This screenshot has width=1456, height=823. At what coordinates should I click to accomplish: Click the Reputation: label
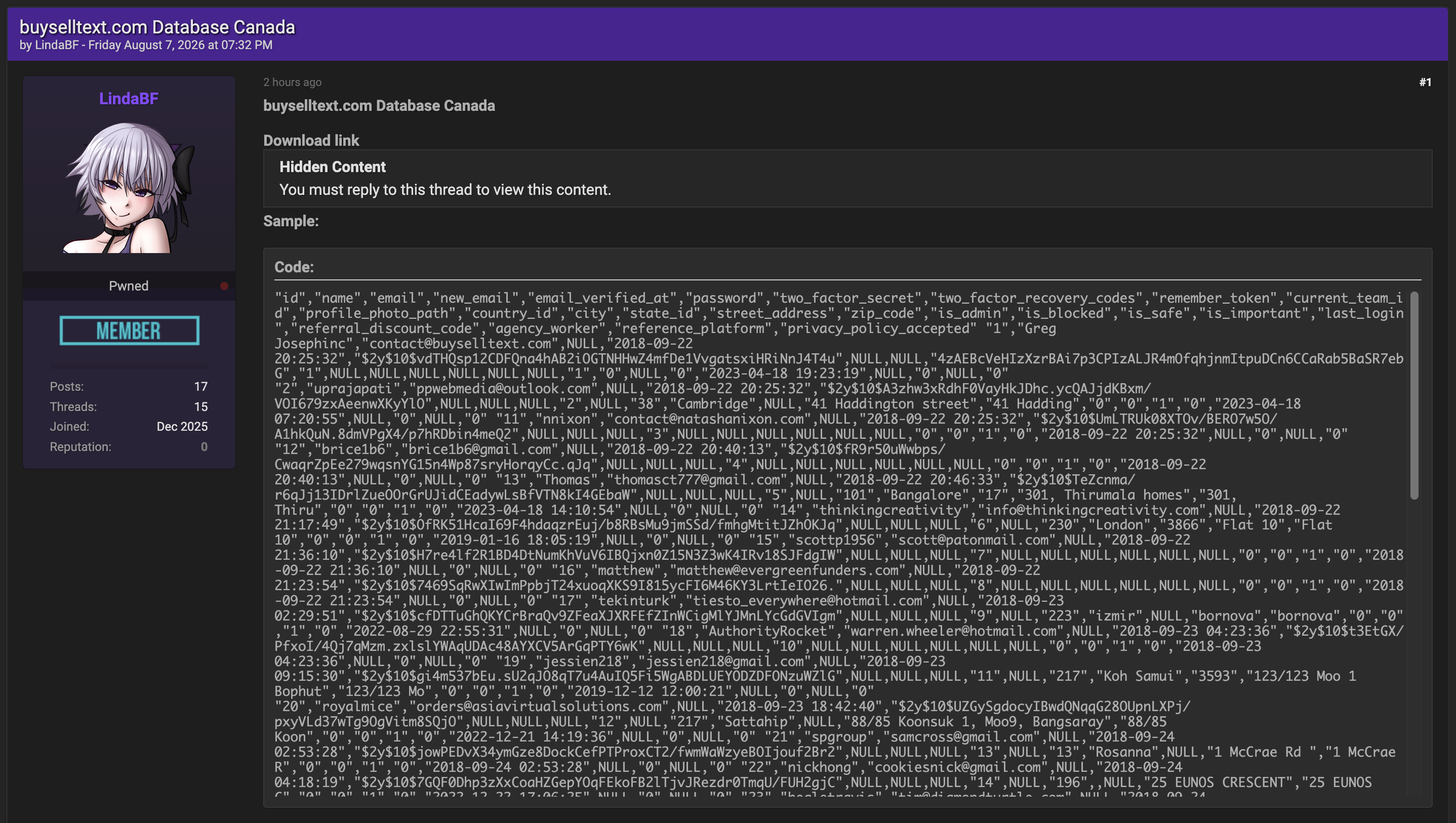click(80, 447)
